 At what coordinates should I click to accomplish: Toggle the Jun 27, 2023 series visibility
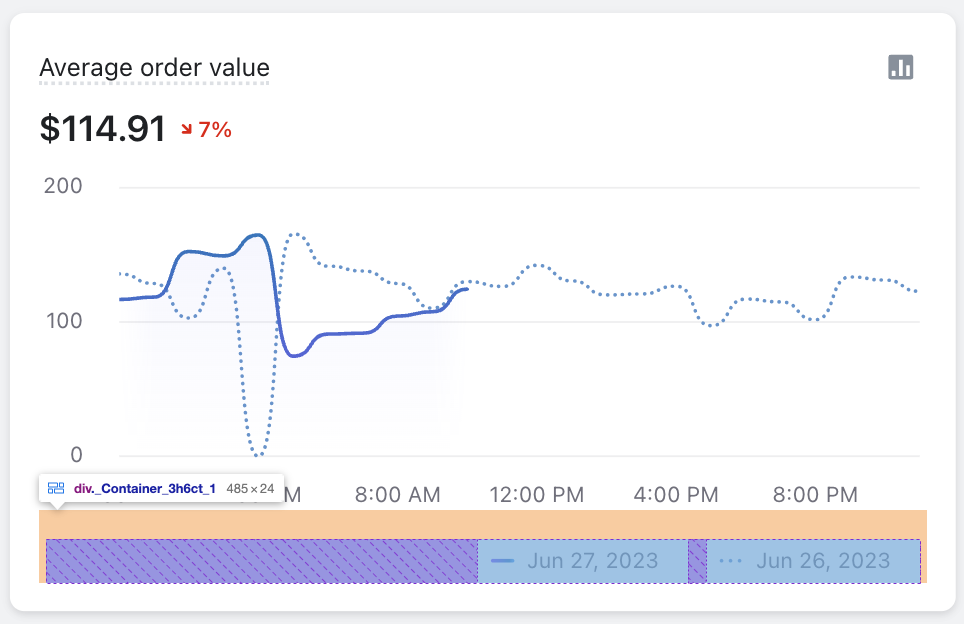pos(583,561)
